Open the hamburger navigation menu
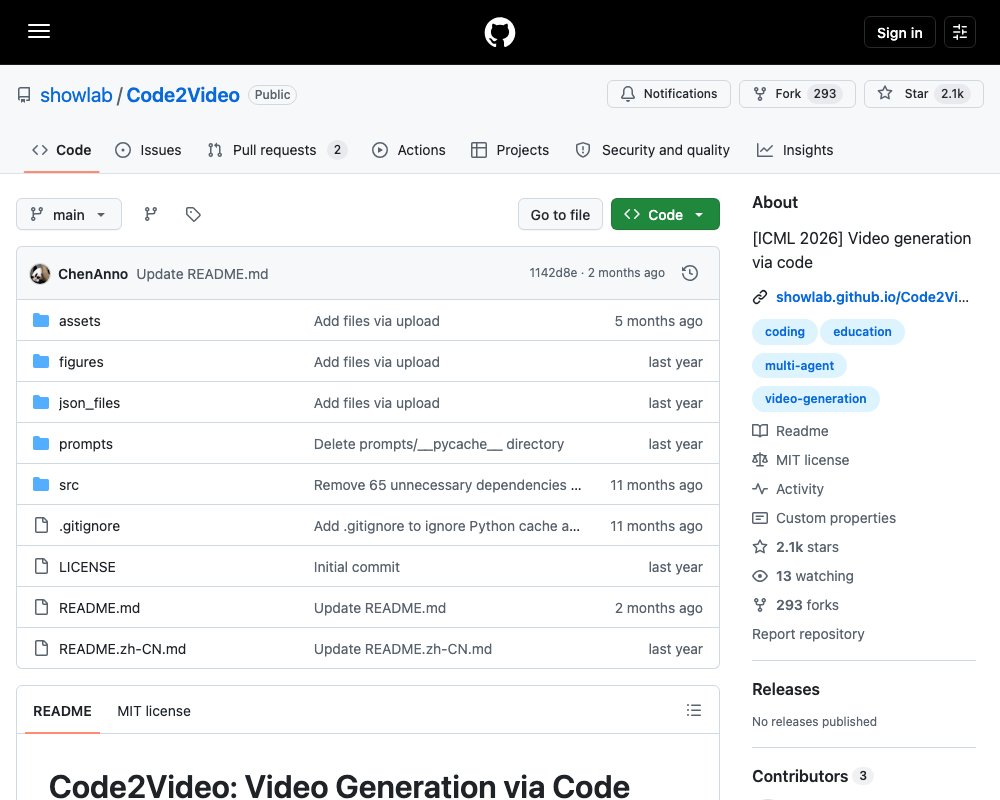 pos(39,31)
